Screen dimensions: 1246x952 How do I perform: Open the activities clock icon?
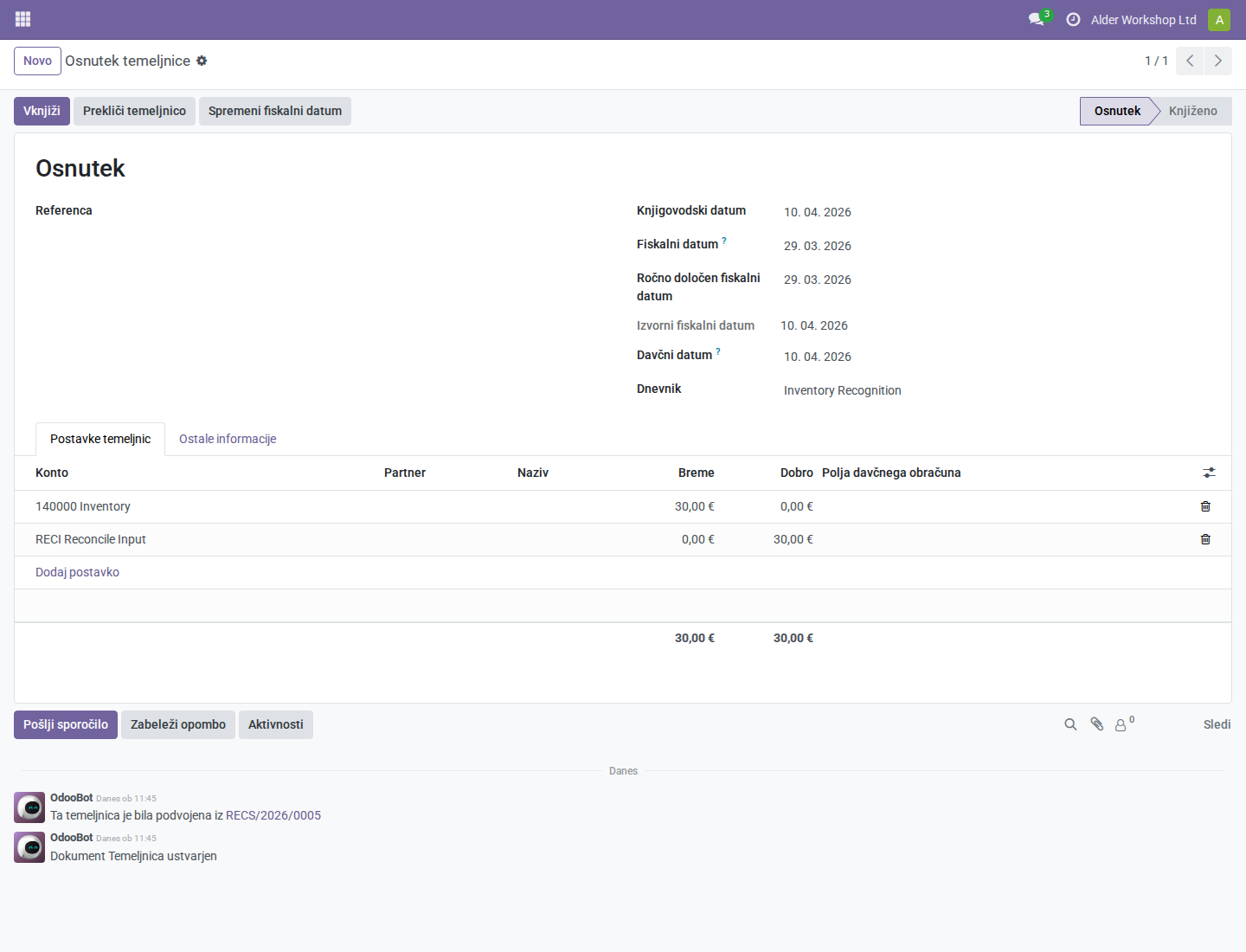[x=1073, y=19]
